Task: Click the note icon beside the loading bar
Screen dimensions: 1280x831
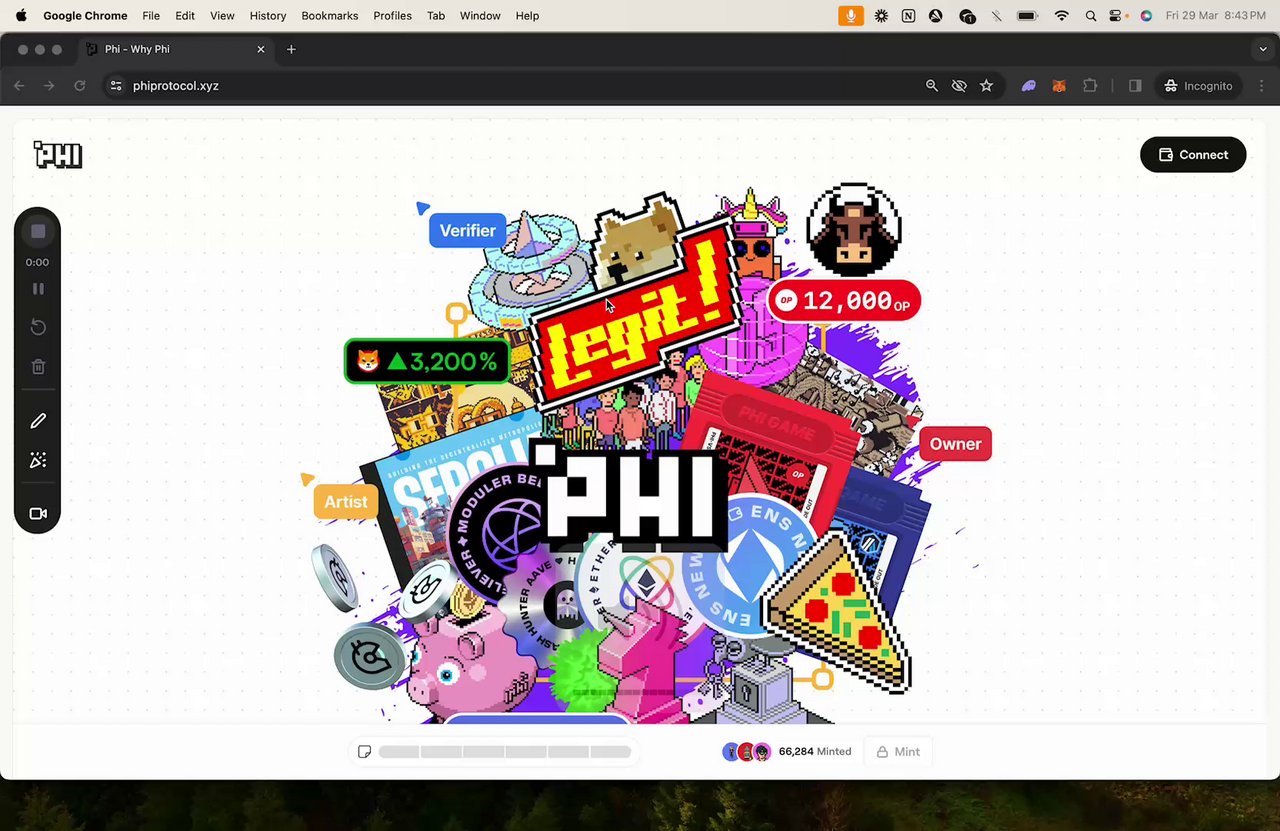Action: point(364,752)
